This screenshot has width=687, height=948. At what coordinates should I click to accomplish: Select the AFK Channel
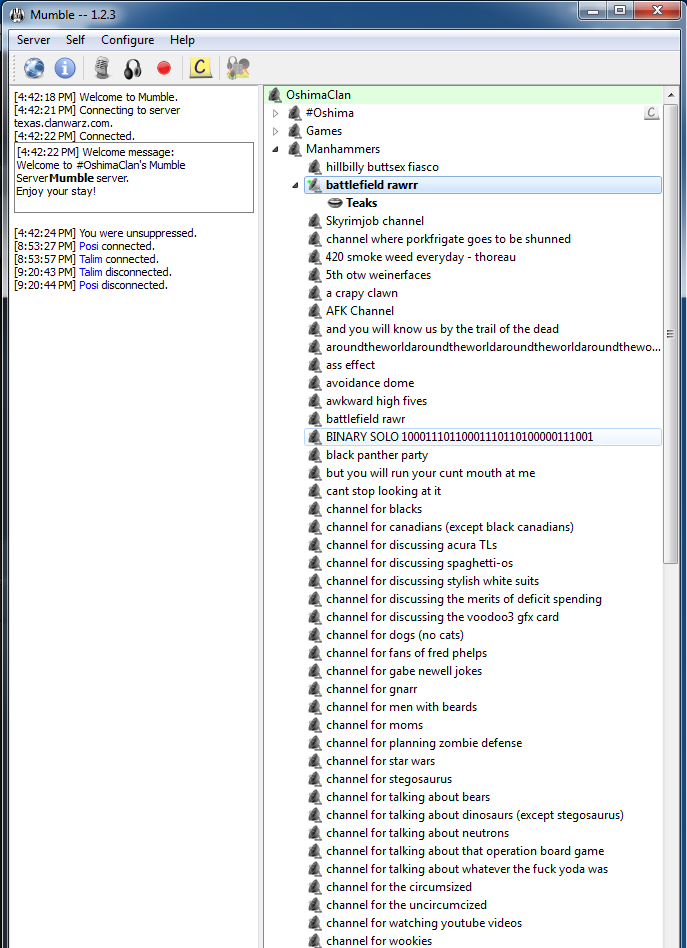[x=359, y=311]
